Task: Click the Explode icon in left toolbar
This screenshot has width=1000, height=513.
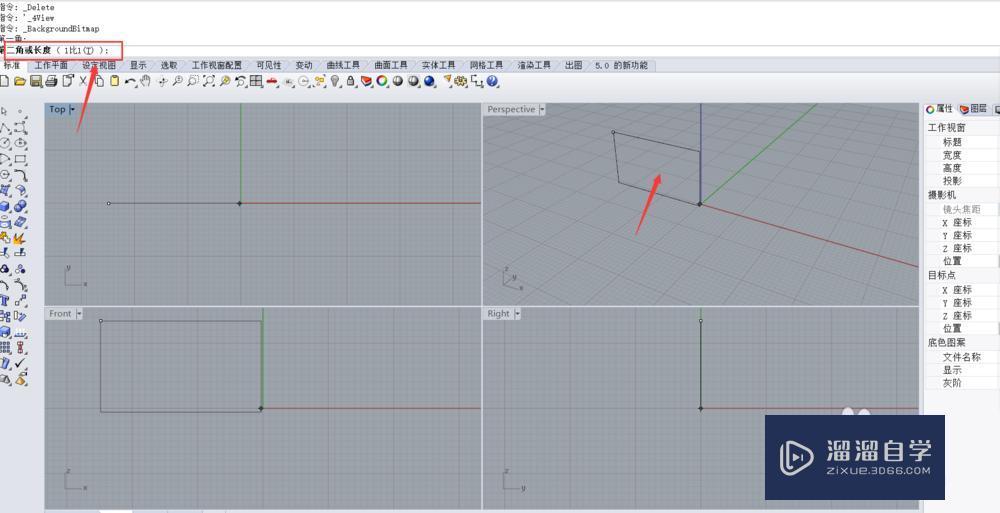Action: pyautogui.click(x=20, y=239)
